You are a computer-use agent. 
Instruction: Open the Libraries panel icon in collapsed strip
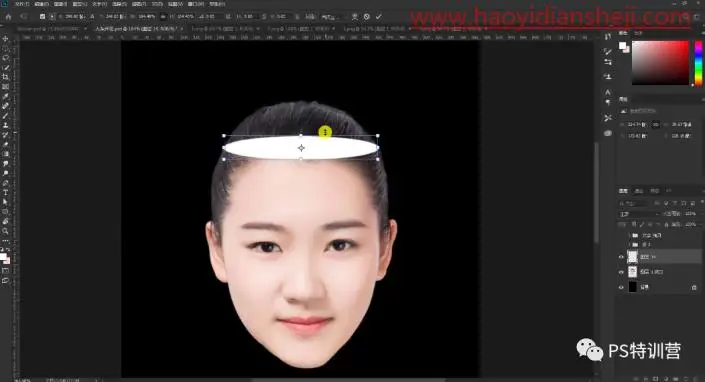tap(608, 133)
